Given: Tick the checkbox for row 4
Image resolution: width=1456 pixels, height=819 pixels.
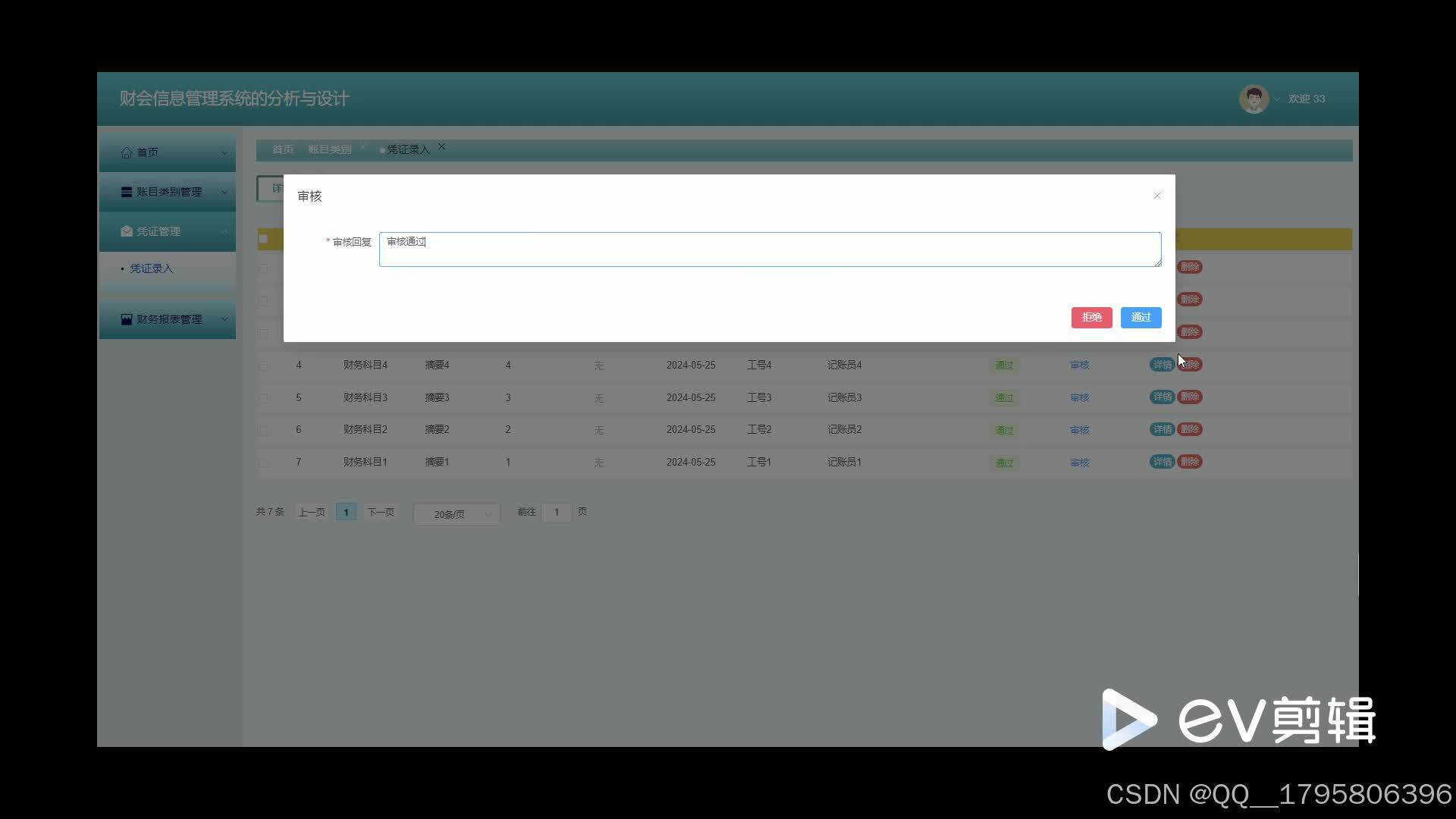Looking at the screenshot, I should tap(263, 366).
